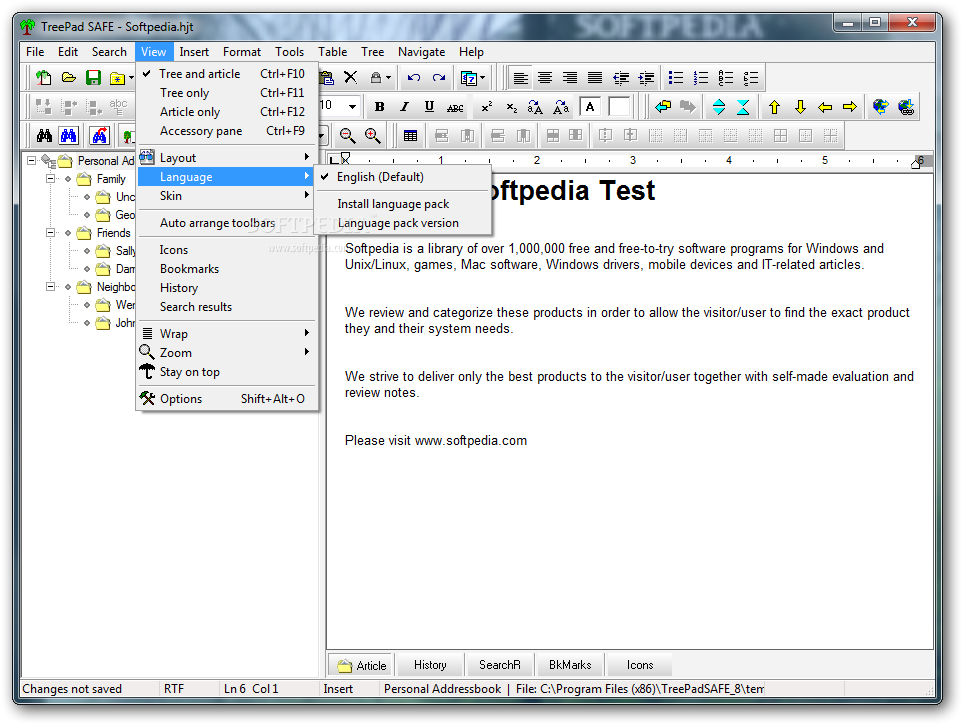
Task: Click the white highlight color swatch
Action: [619, 107]
